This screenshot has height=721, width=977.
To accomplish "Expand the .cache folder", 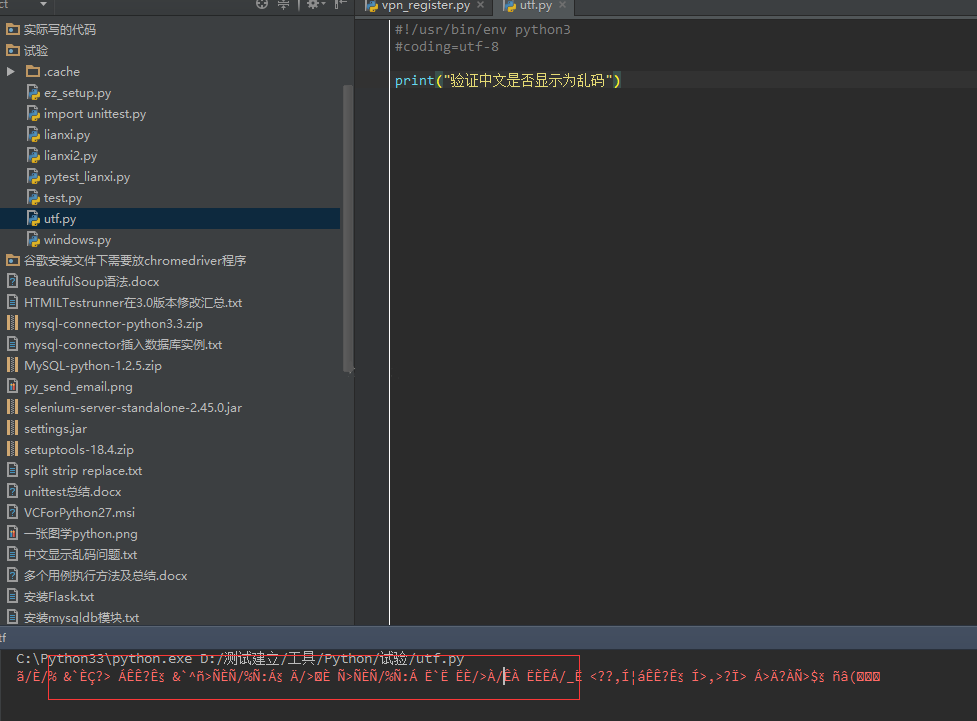I will (x=11, y=72).
